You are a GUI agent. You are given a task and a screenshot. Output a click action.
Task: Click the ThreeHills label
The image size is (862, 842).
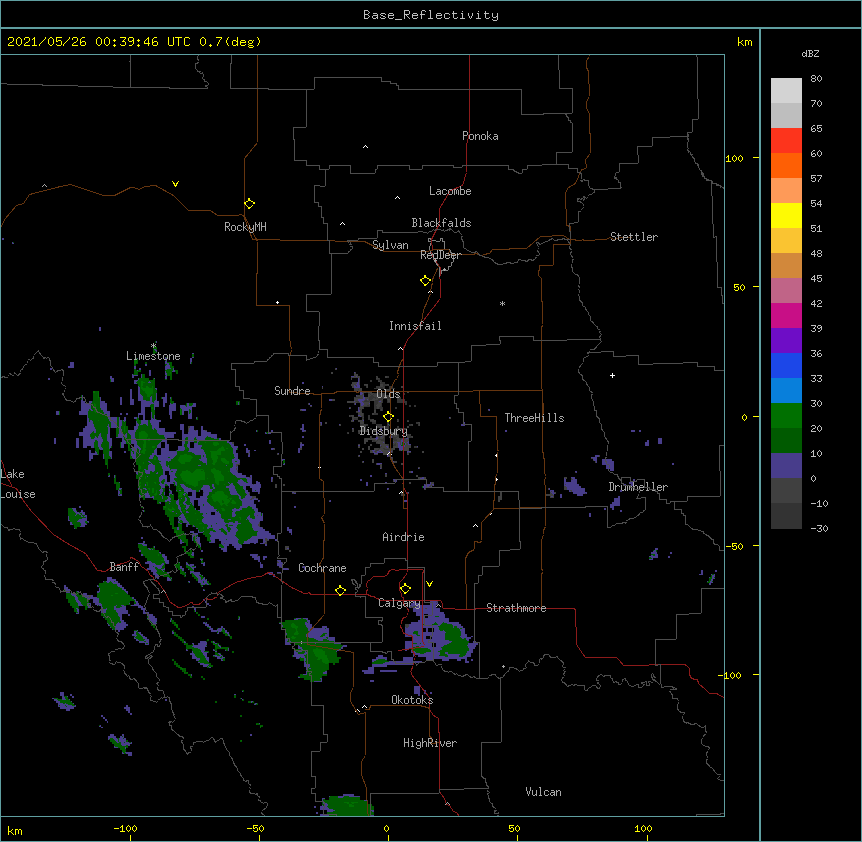[x=534, y=418]
